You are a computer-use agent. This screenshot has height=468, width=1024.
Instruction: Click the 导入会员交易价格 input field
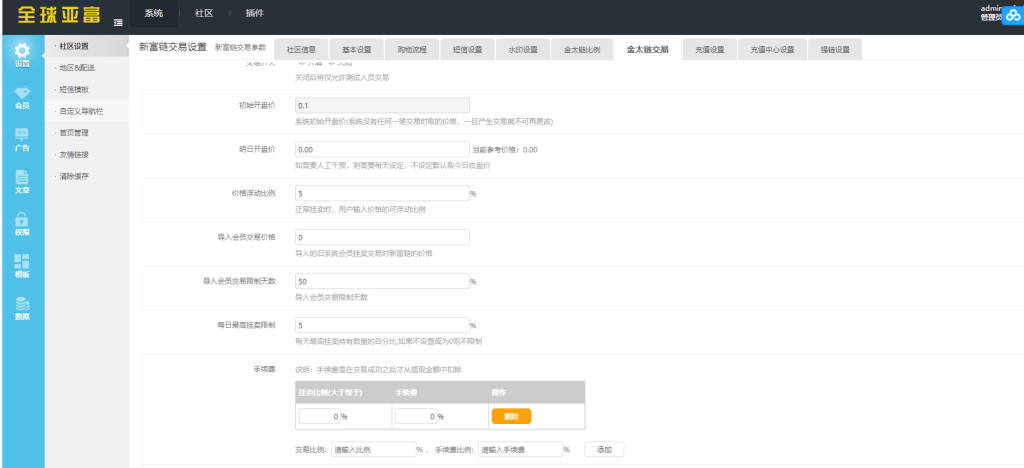click(382, 237)
